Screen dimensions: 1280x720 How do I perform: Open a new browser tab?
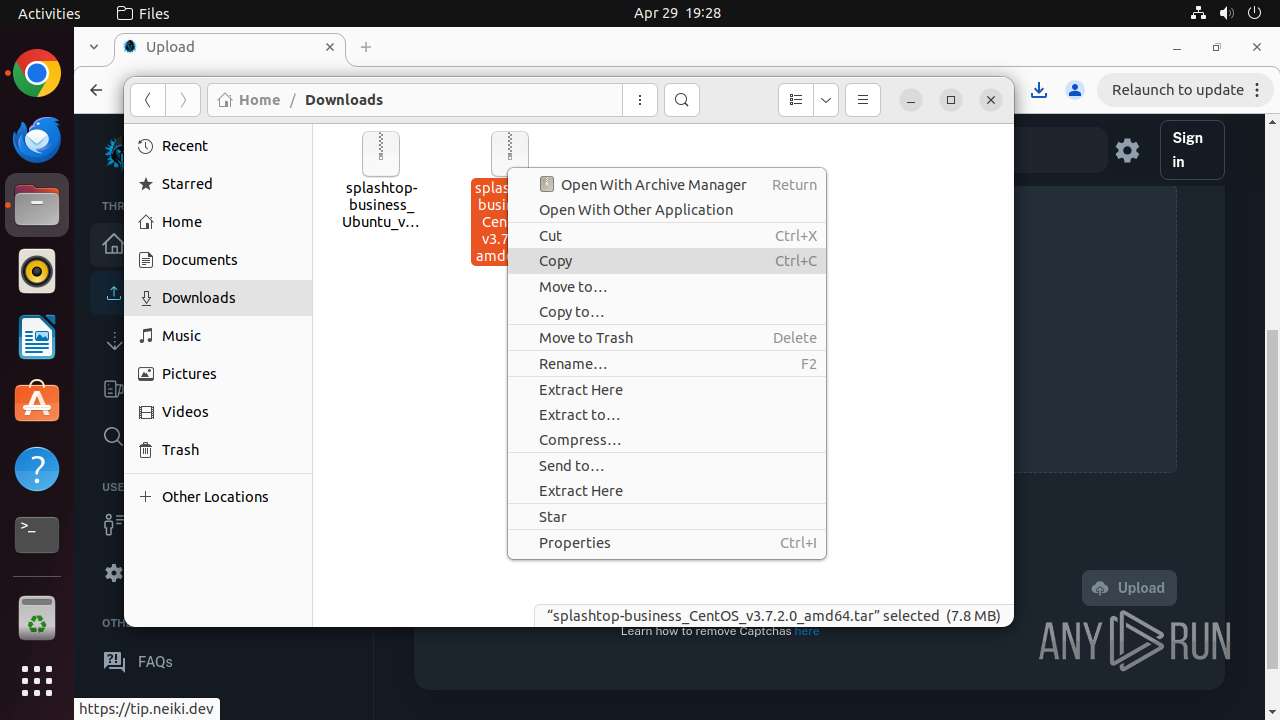click(366, 47)
